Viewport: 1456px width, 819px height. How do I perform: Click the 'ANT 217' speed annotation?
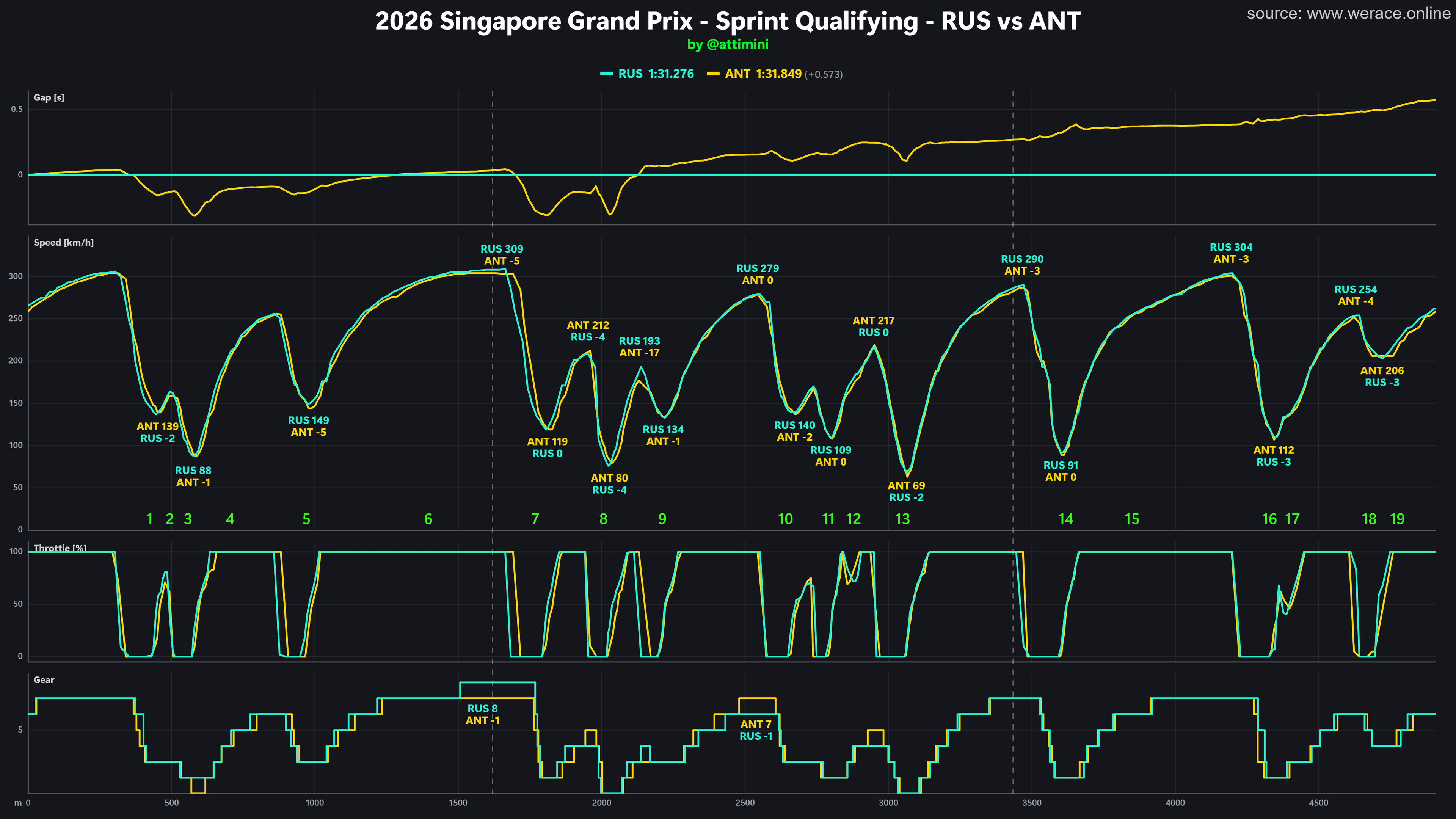[x=873, y=320]
